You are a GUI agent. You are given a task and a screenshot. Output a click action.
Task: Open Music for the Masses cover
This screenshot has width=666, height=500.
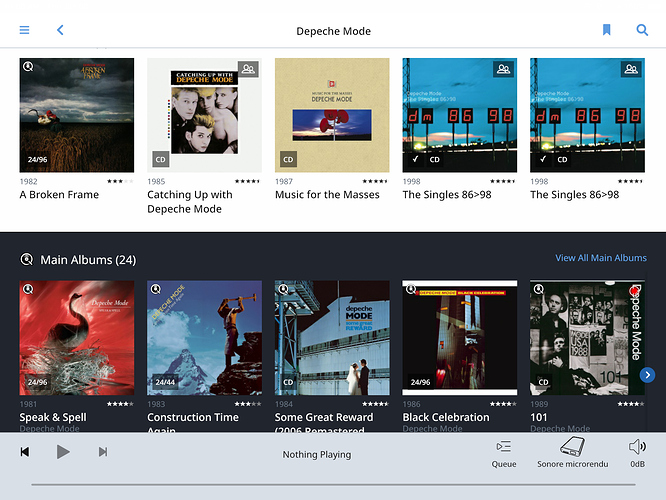[x=332, y=115]
